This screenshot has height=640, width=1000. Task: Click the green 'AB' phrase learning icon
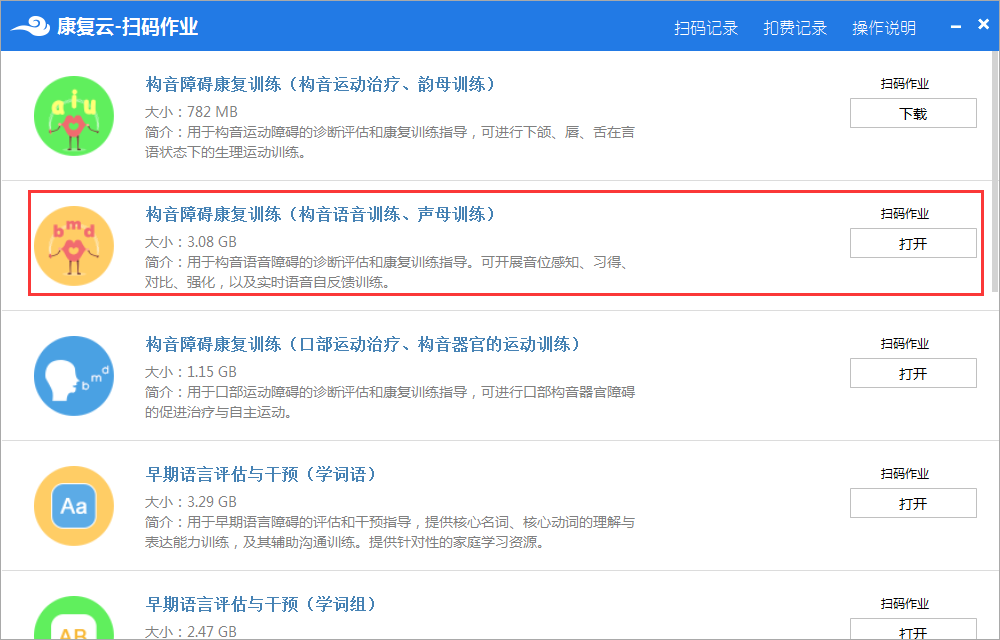tap(73, 620)
